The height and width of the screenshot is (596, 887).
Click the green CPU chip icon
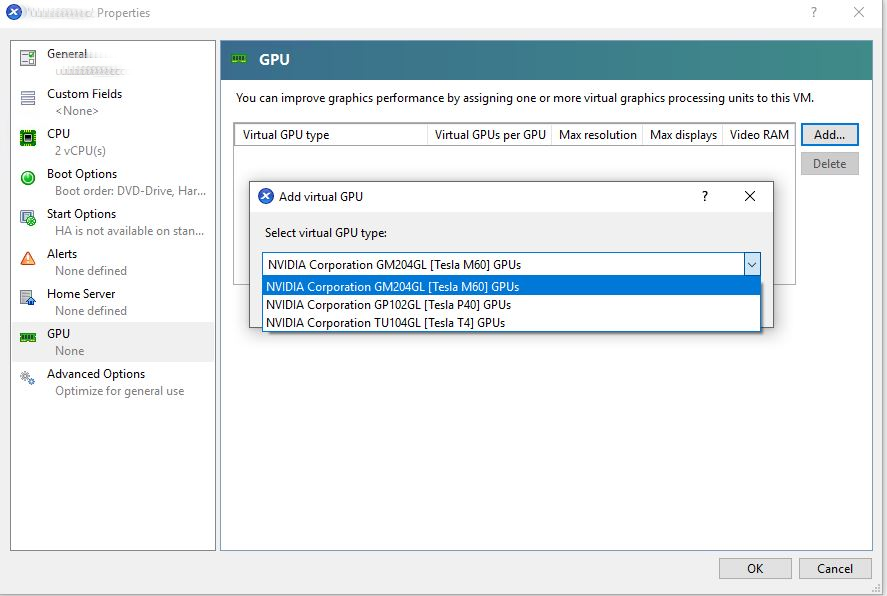[x=28, y=138]
